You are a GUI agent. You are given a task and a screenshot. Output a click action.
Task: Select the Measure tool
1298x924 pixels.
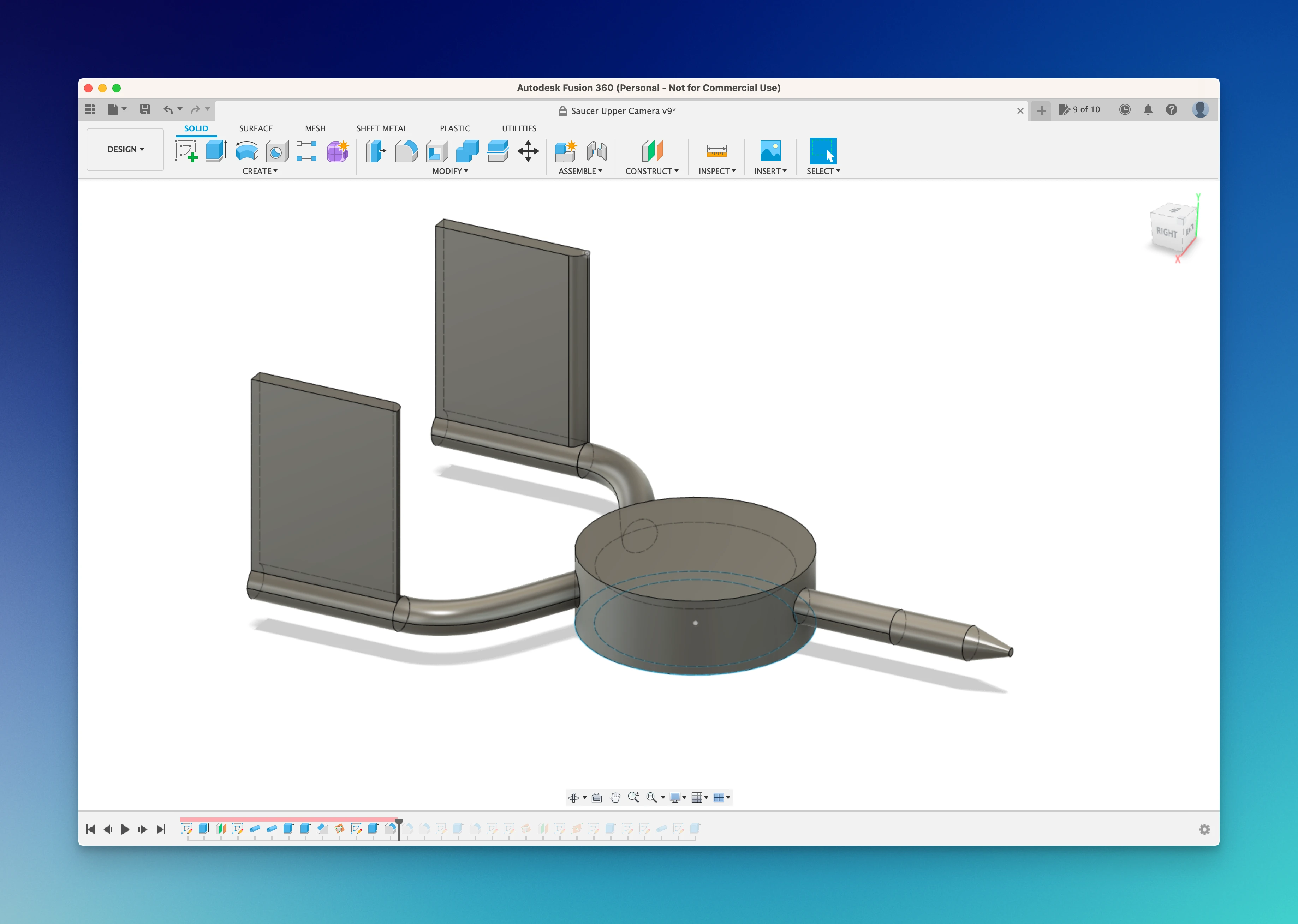pyautogui.click(x=716, y=151)
